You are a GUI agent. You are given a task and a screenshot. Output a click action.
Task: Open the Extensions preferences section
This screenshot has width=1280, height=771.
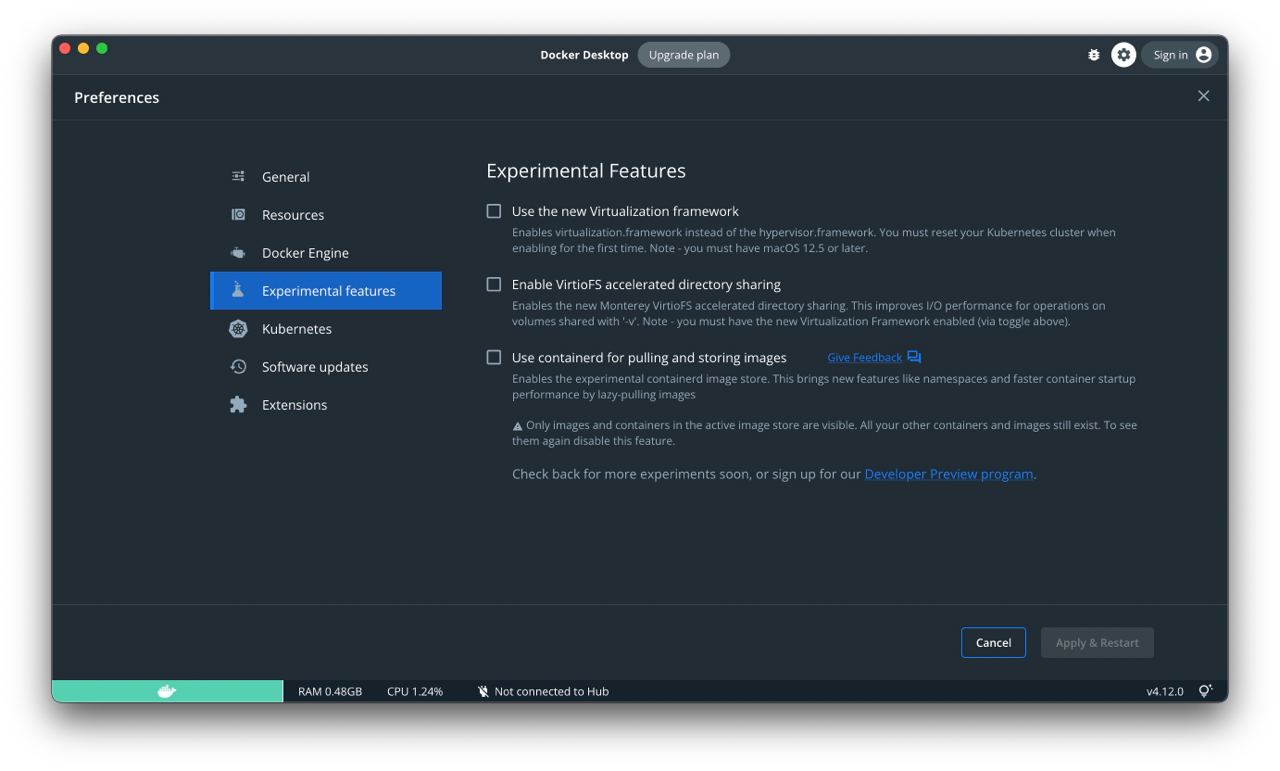coord(326,405)
